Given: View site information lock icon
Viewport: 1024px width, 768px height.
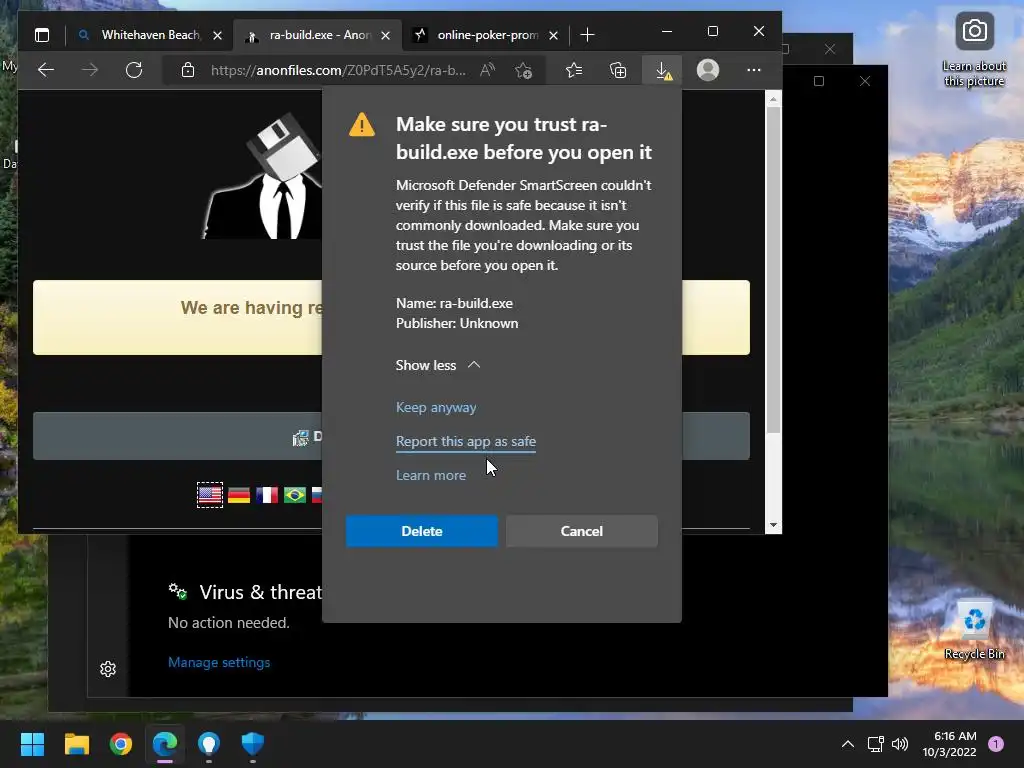Looking at the screenshot, I should point(188,70).
